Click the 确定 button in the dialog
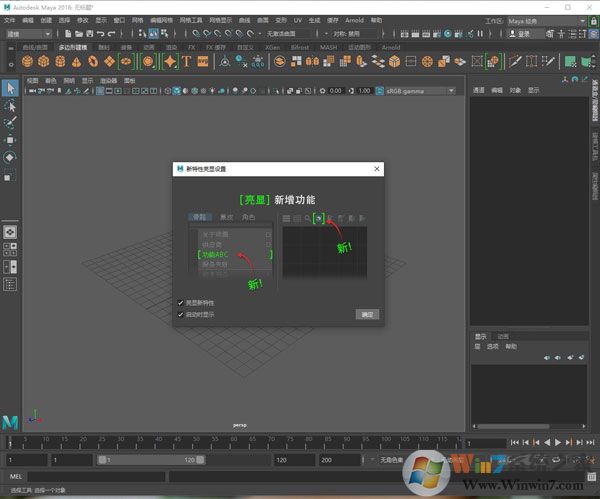 (x=367, y=314)
